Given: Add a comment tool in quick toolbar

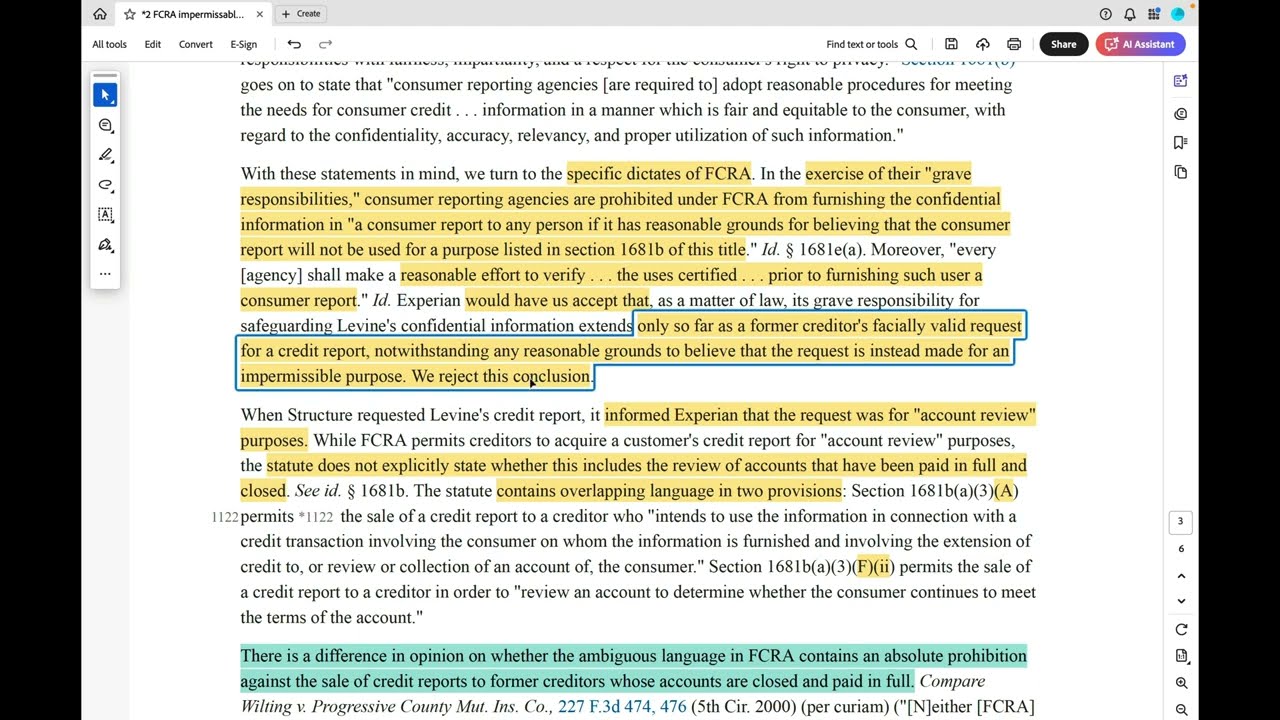Looking at the screenshot, I should [x=105, y=125].
